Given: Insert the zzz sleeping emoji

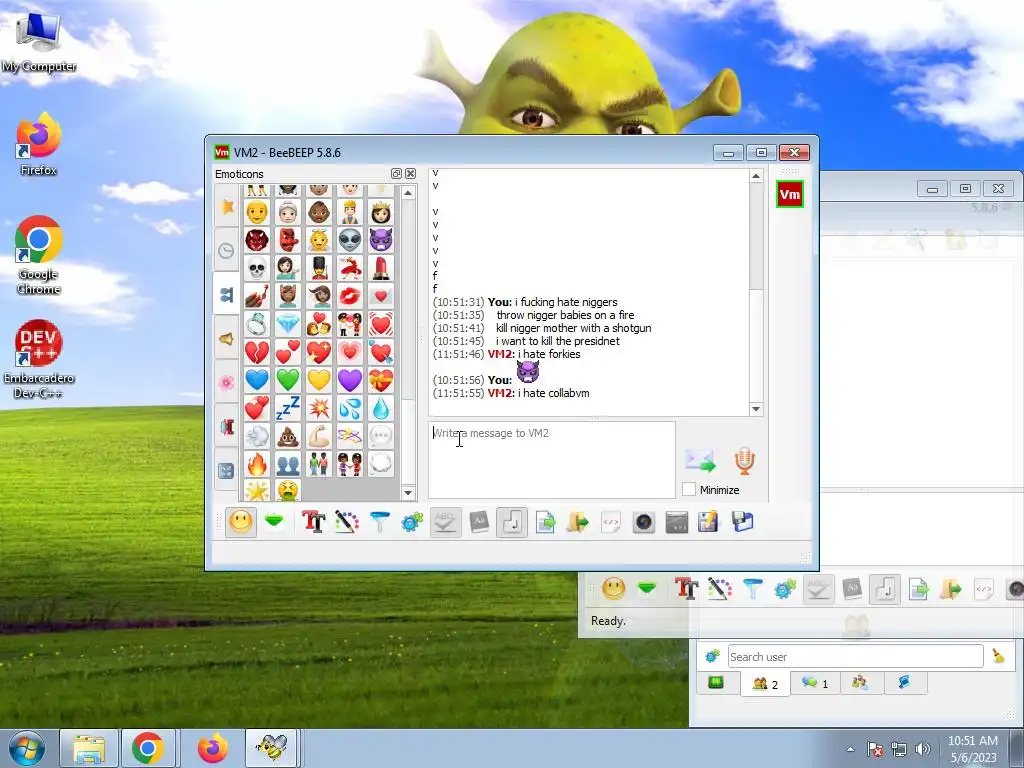Looking at the screenshot, I should (x=287, y=408).
